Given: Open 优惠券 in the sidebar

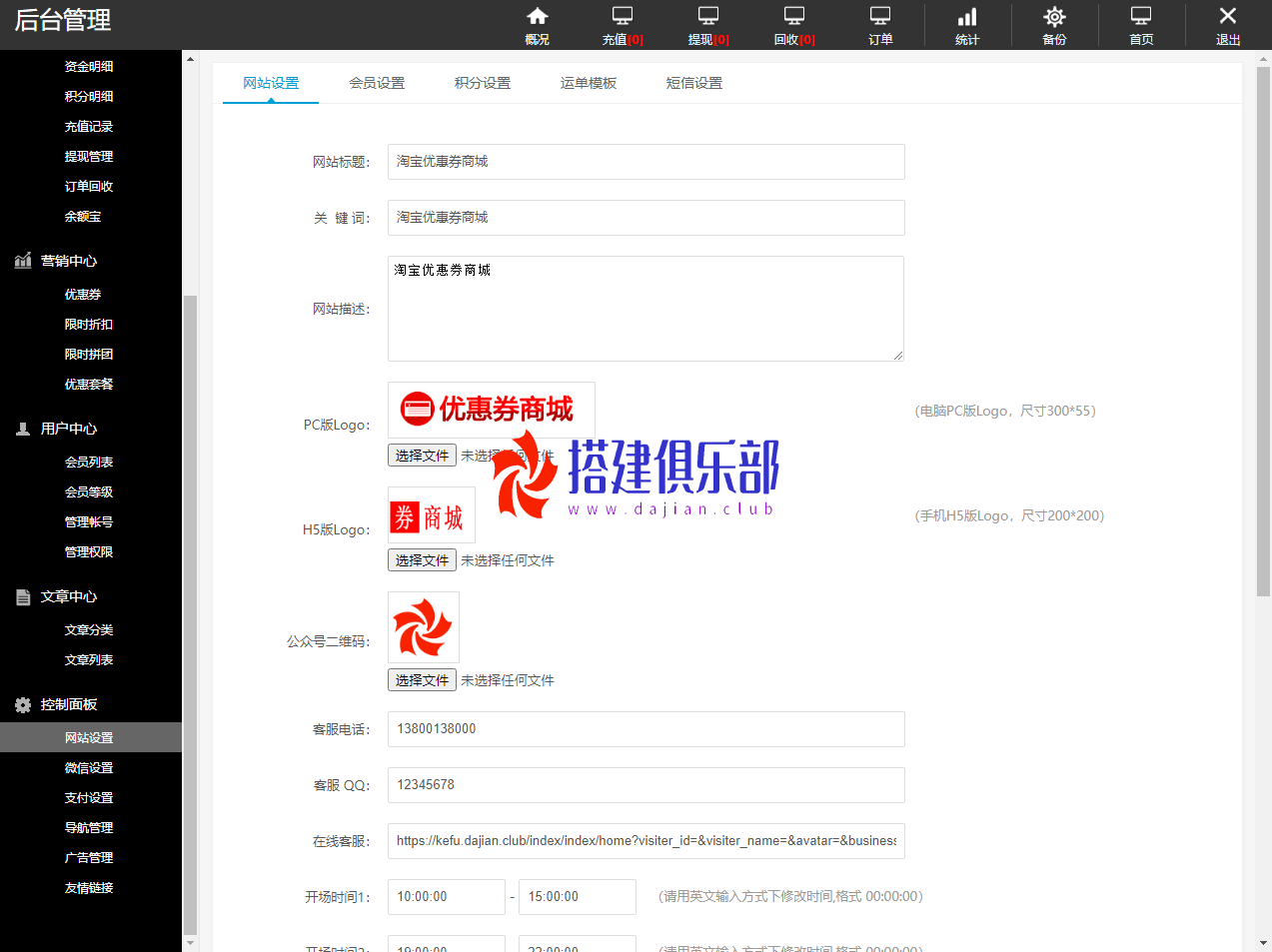Looking at the screenshot, I should pyautogui.click(x=83, y=294).
